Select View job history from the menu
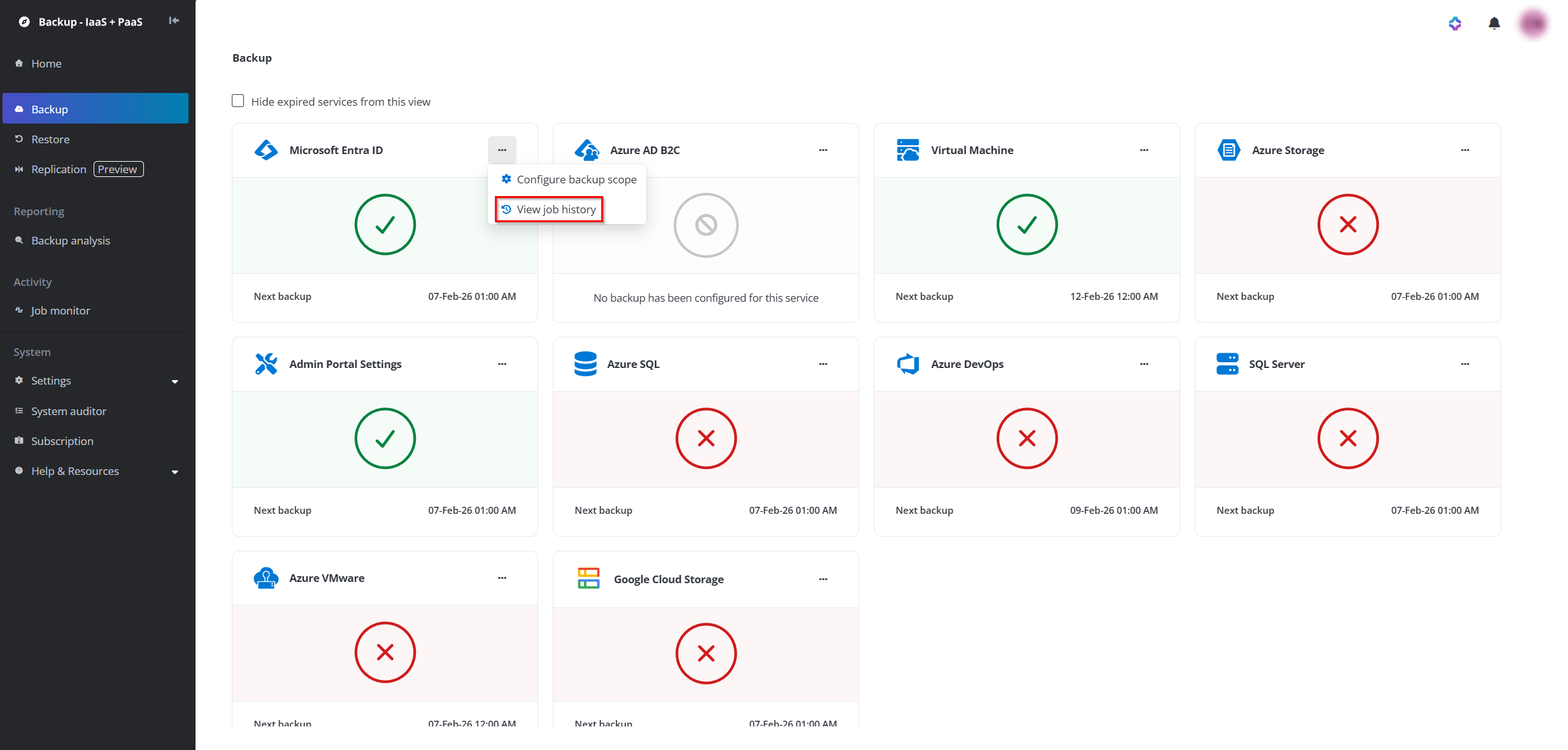Image resolution: width=1568 pixels, height=750 pixels. (549, 209)
